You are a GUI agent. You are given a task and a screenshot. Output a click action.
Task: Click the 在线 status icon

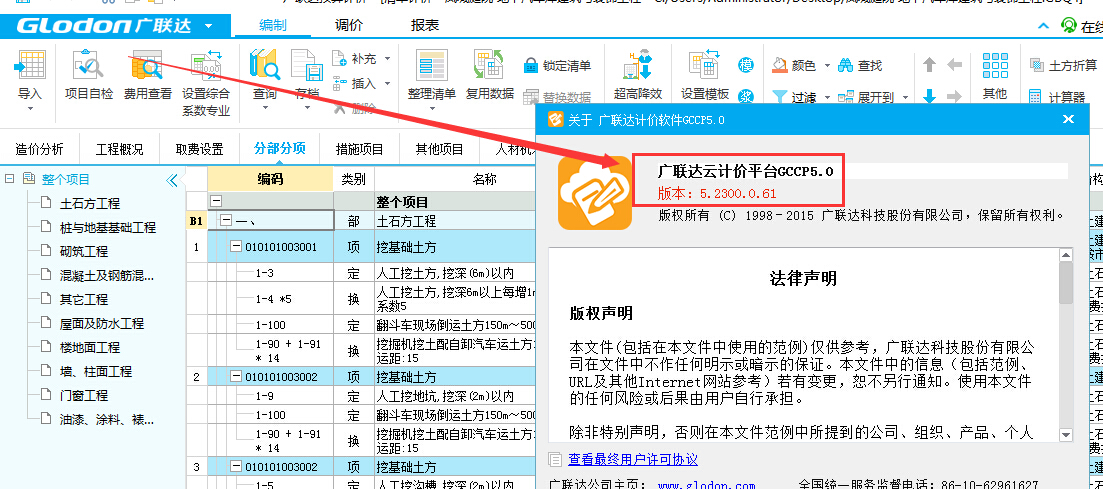1069,26
